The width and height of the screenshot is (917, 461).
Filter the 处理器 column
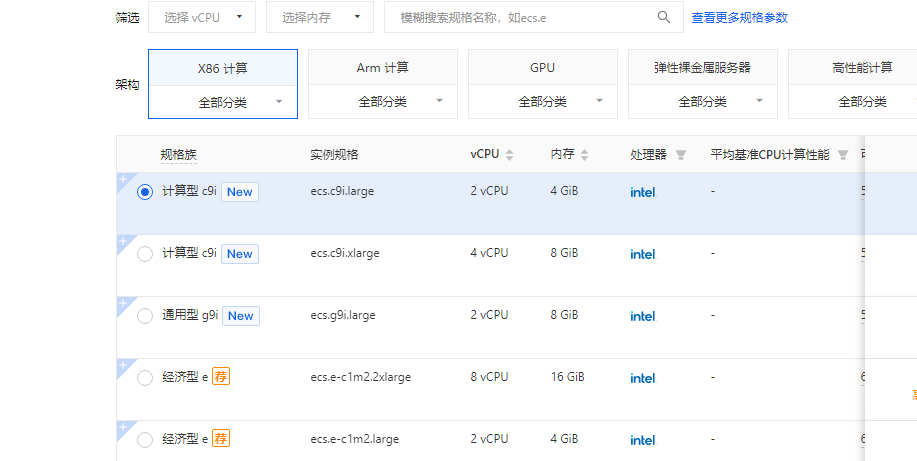click(681, 155)
